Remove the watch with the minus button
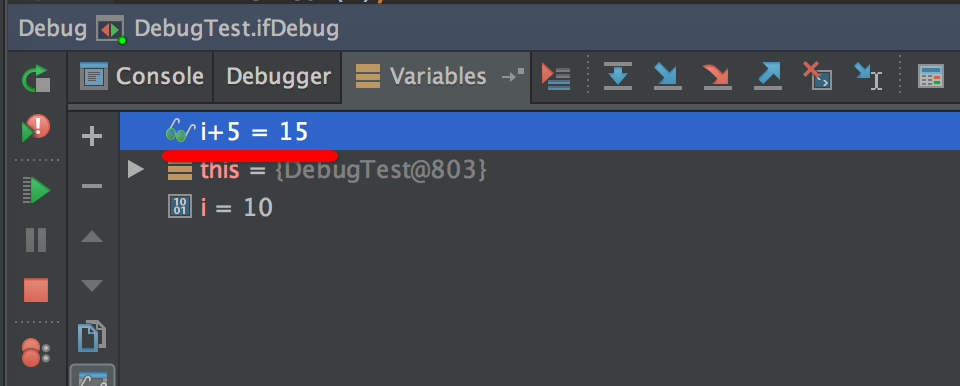The image size is (960, 386). coord(92,186)
